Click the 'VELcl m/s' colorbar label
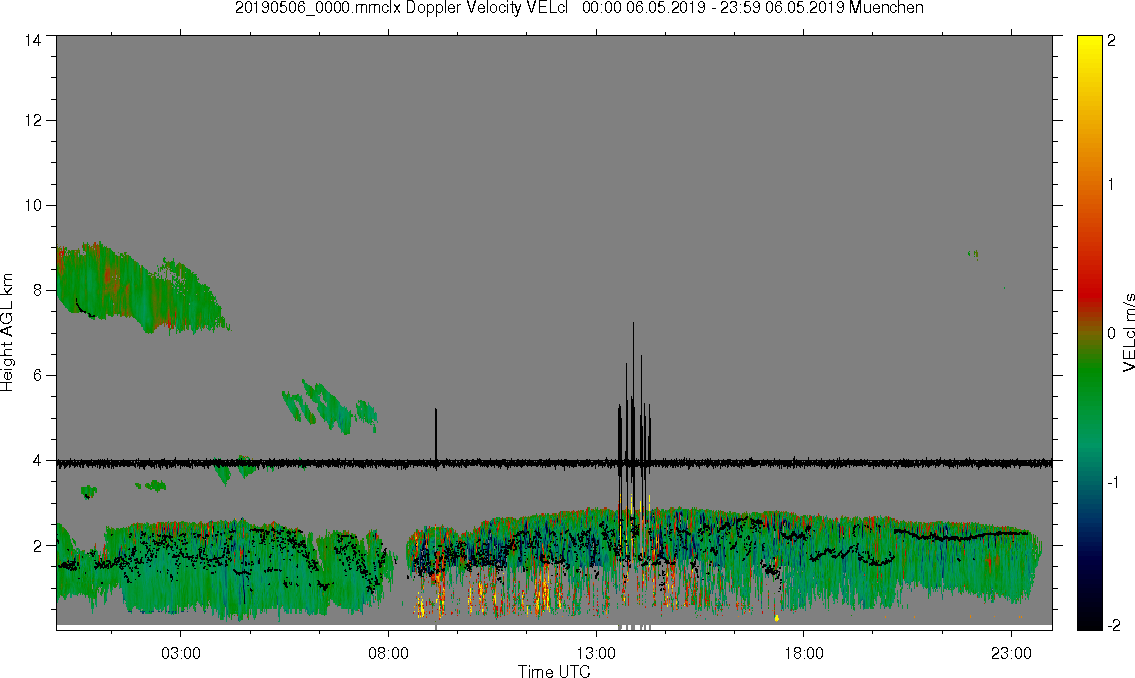This screenshot has height=678, width=1135. [x=1128, y=333]
